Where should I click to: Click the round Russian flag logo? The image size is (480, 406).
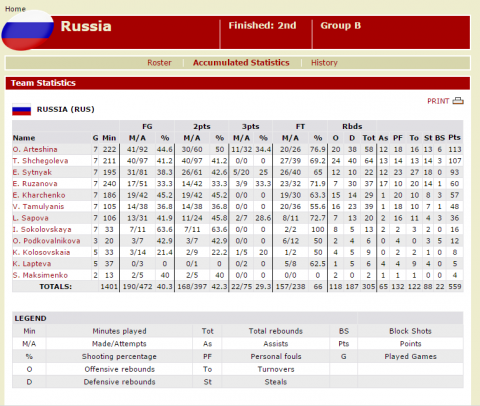click(28, 31)
